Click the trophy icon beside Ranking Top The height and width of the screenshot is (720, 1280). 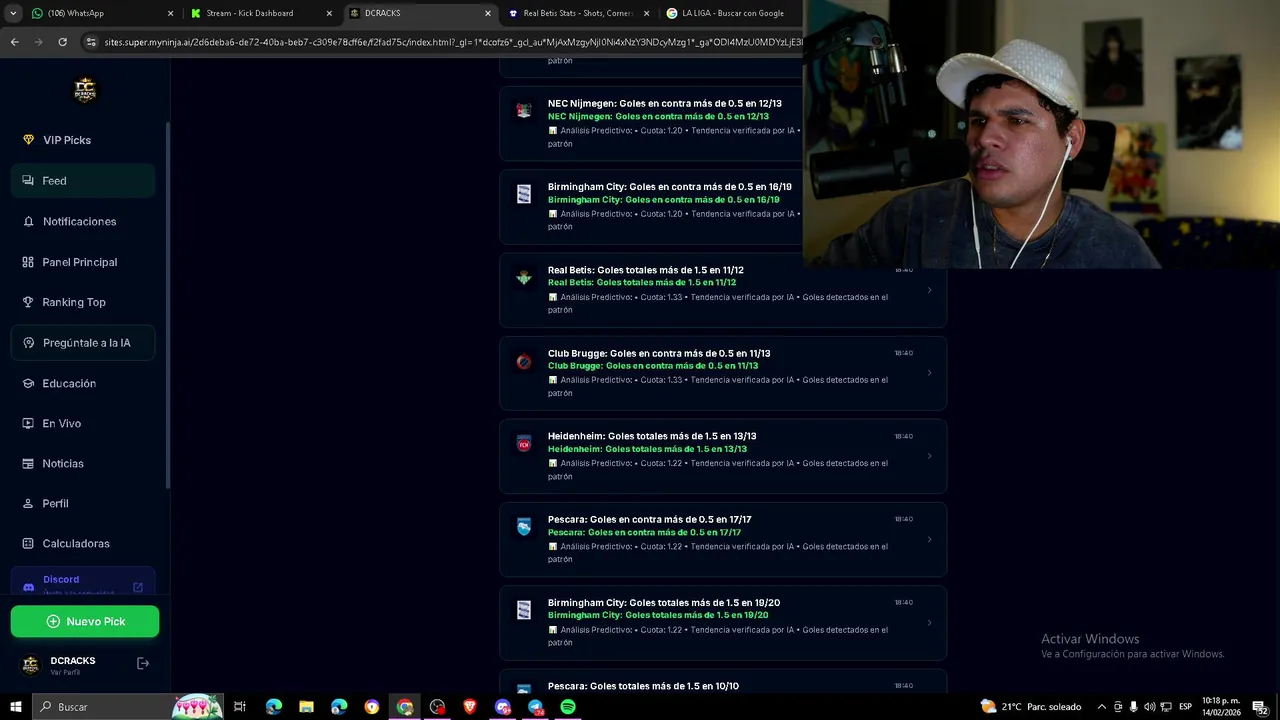click(x=28, y=302)
